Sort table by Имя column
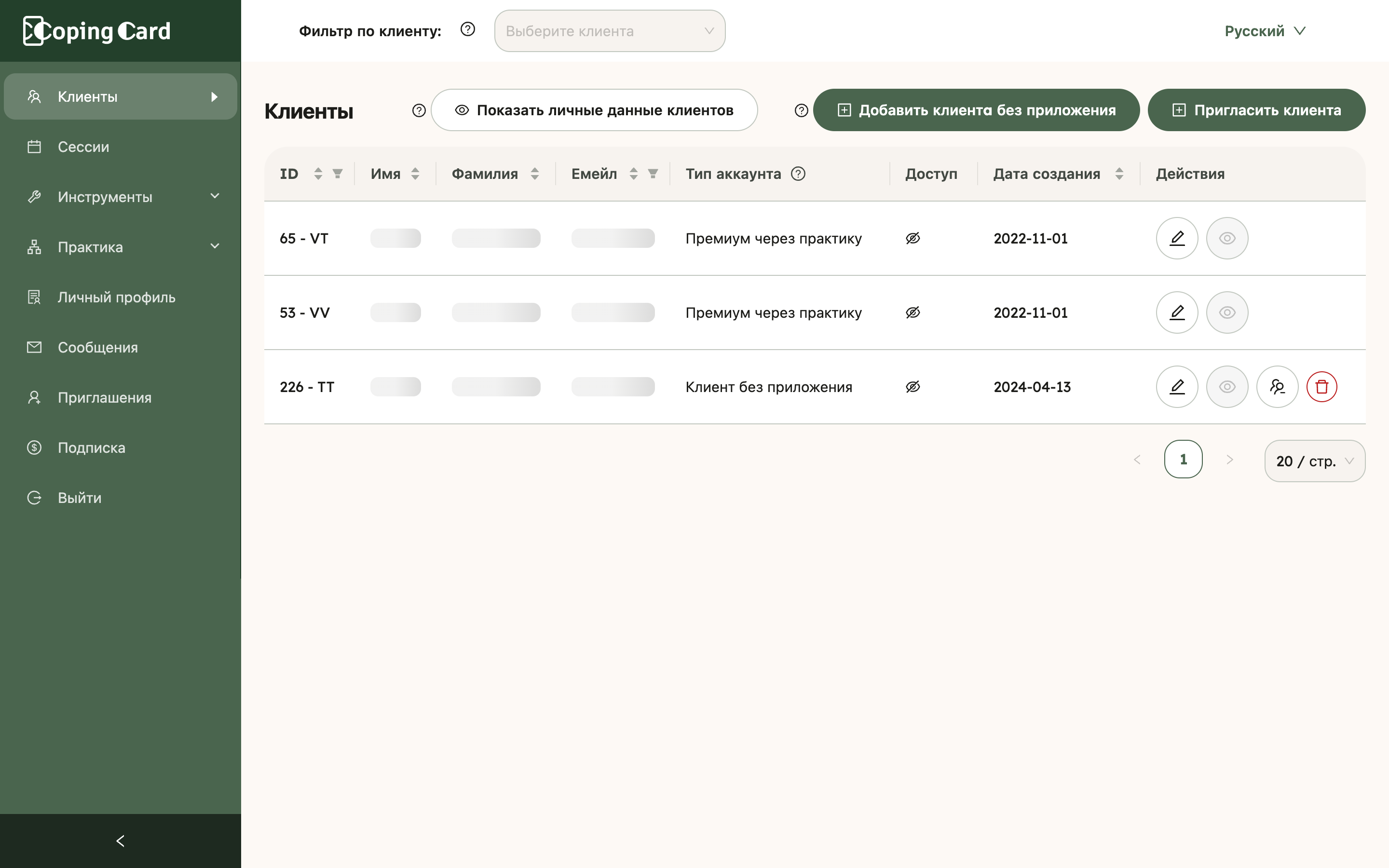1389x868 pixels. 415,174
